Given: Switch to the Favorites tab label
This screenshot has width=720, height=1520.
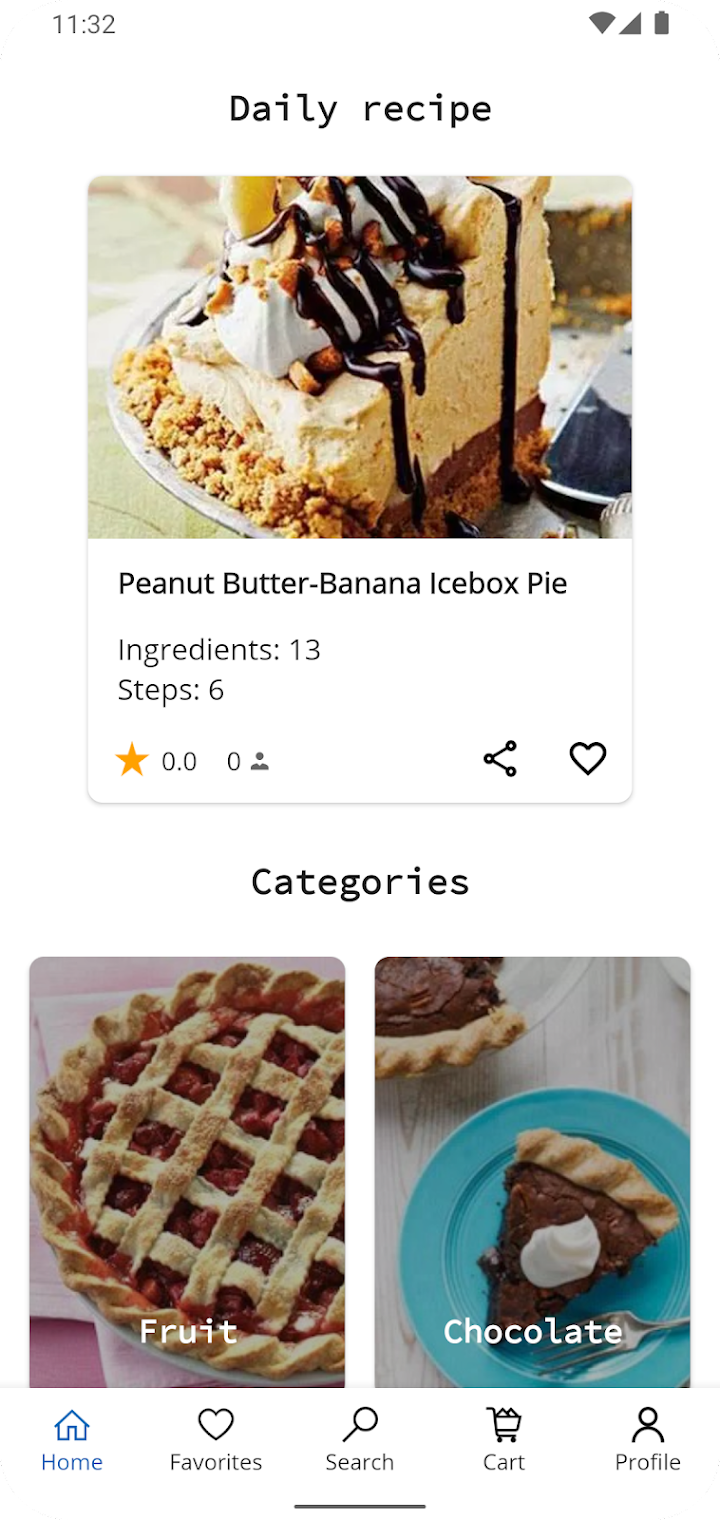Looking at the screenshot, I should pyautogui.click(x=216, y=1462).
